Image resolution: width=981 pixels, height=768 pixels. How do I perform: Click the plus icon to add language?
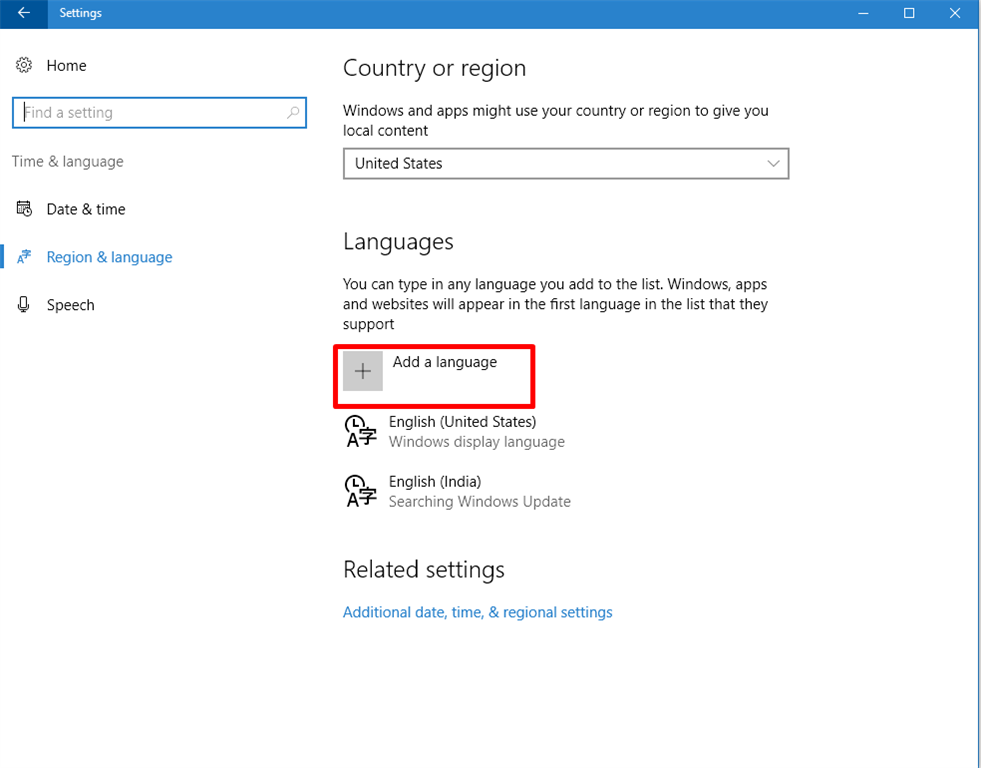pyautogui.click(x=363, y=371)
